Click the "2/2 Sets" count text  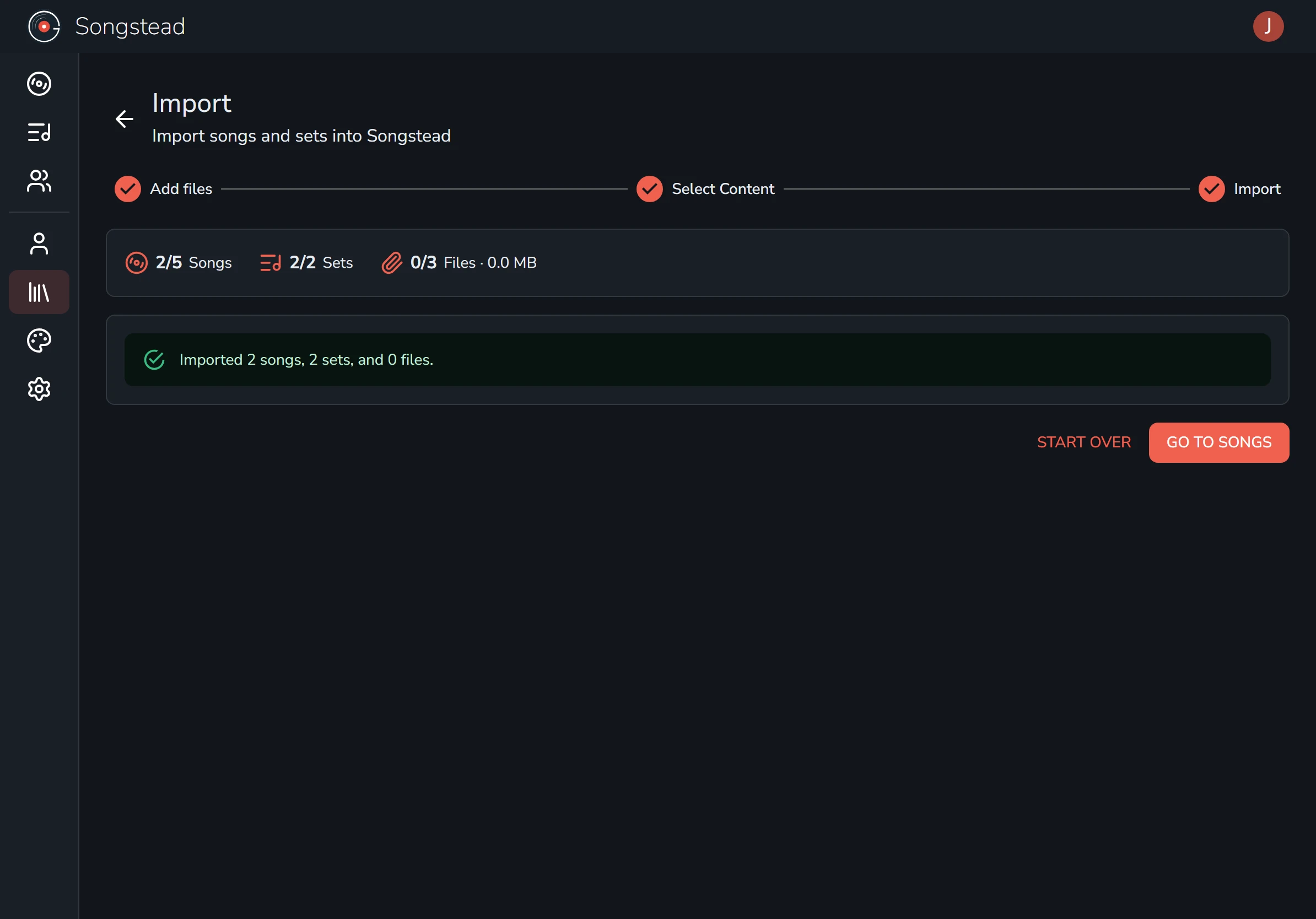click(321, 263)
